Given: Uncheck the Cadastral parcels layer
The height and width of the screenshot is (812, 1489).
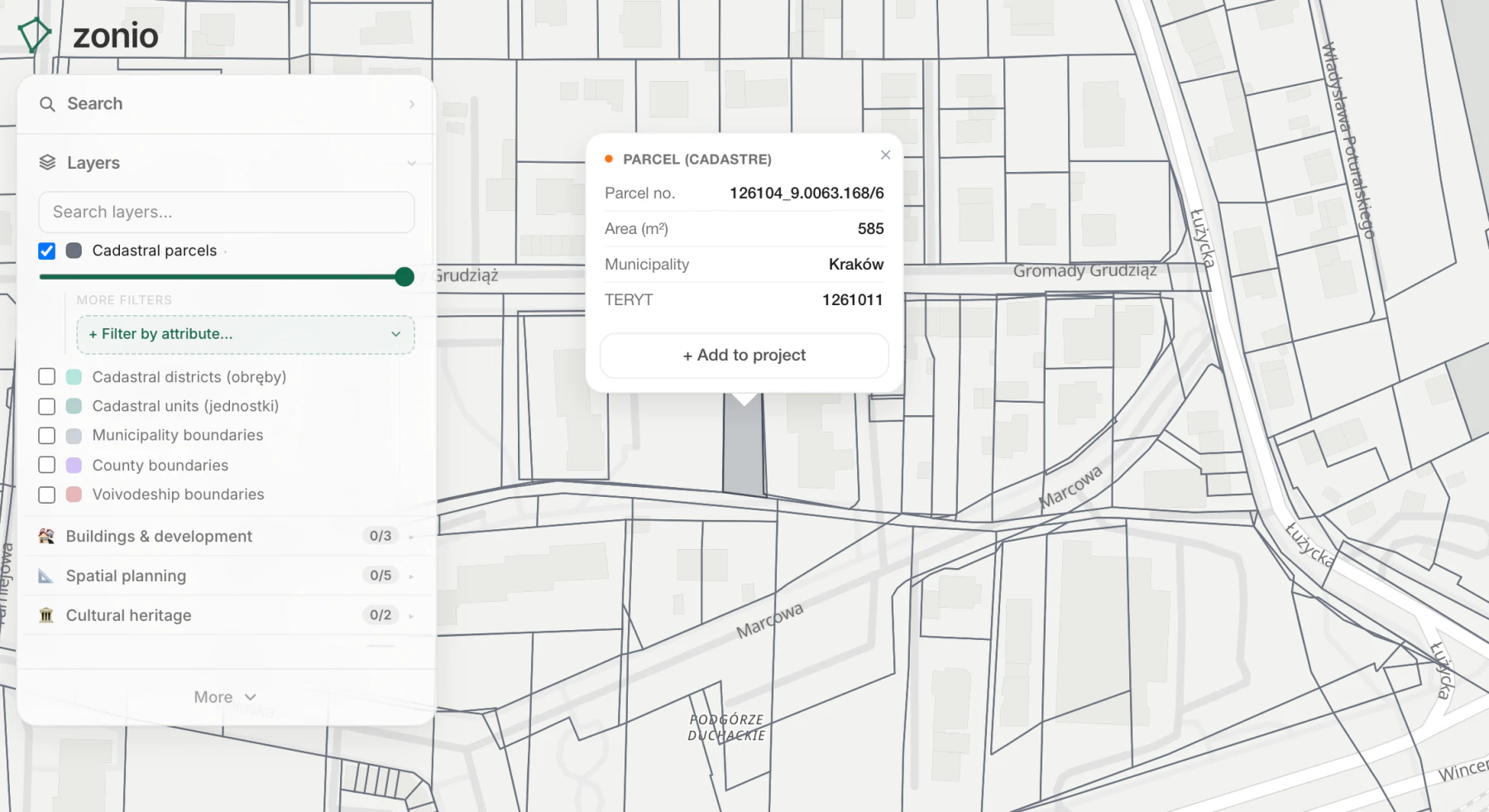Looking at the screenshot, I should pos(47,251).
